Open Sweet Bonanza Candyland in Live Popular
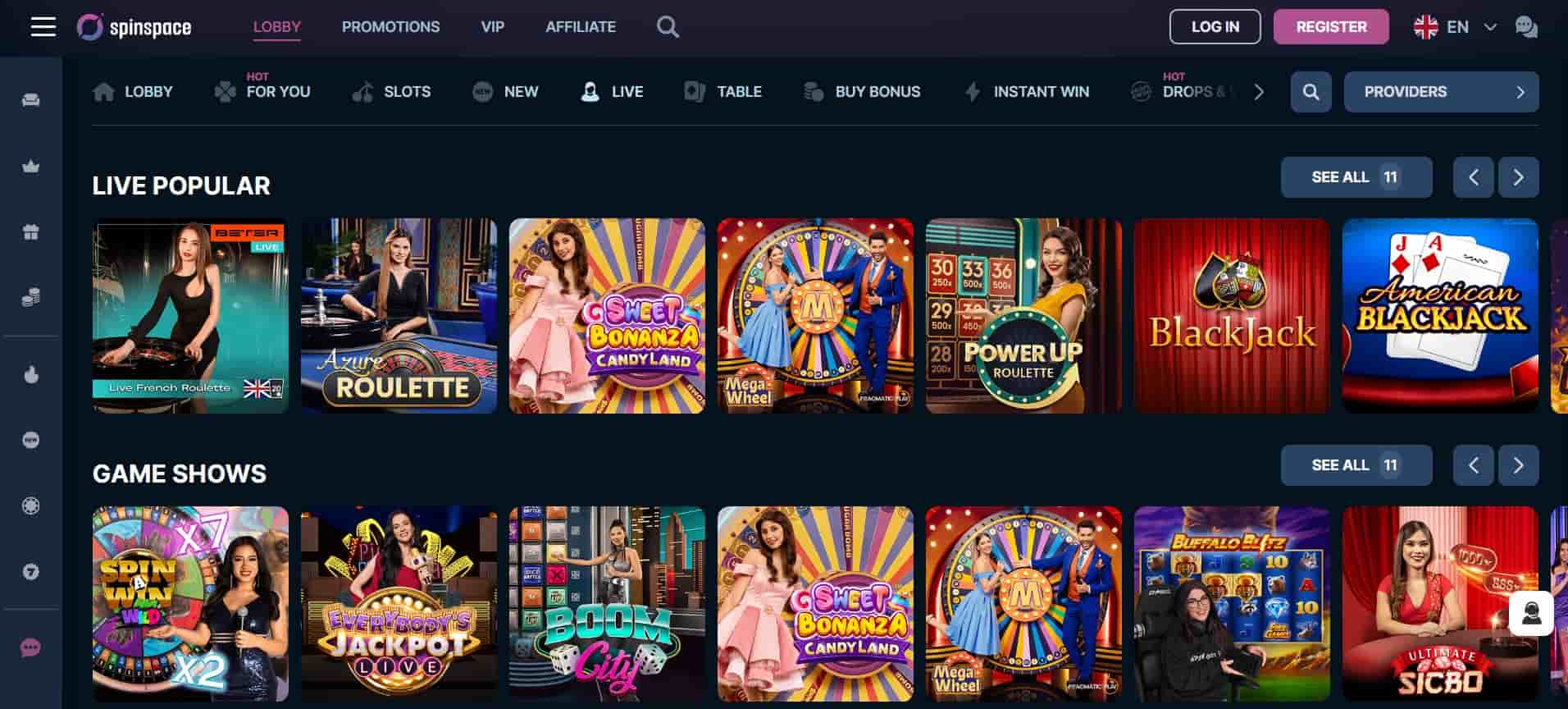This screenshot has width=1568, height=709. [607, 316]
